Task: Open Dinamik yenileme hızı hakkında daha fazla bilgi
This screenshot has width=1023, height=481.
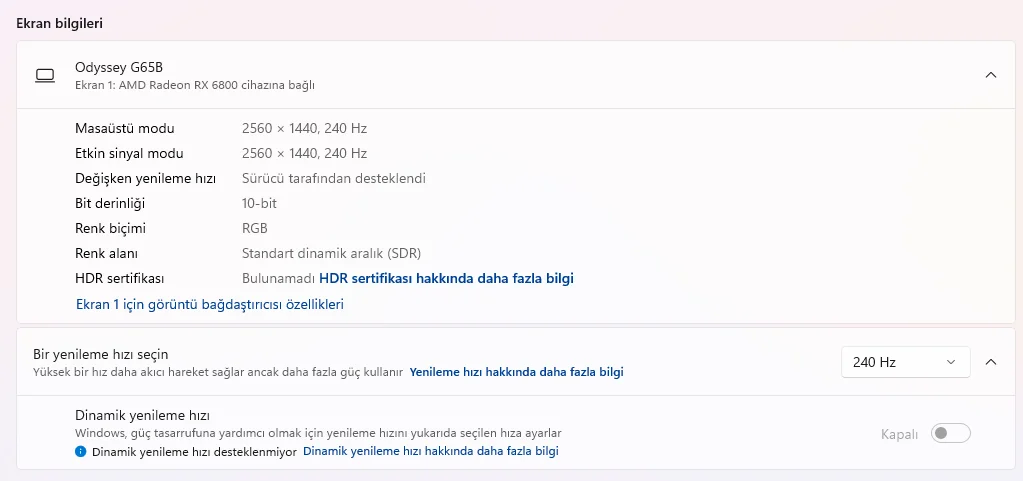Action: [431, 451]
